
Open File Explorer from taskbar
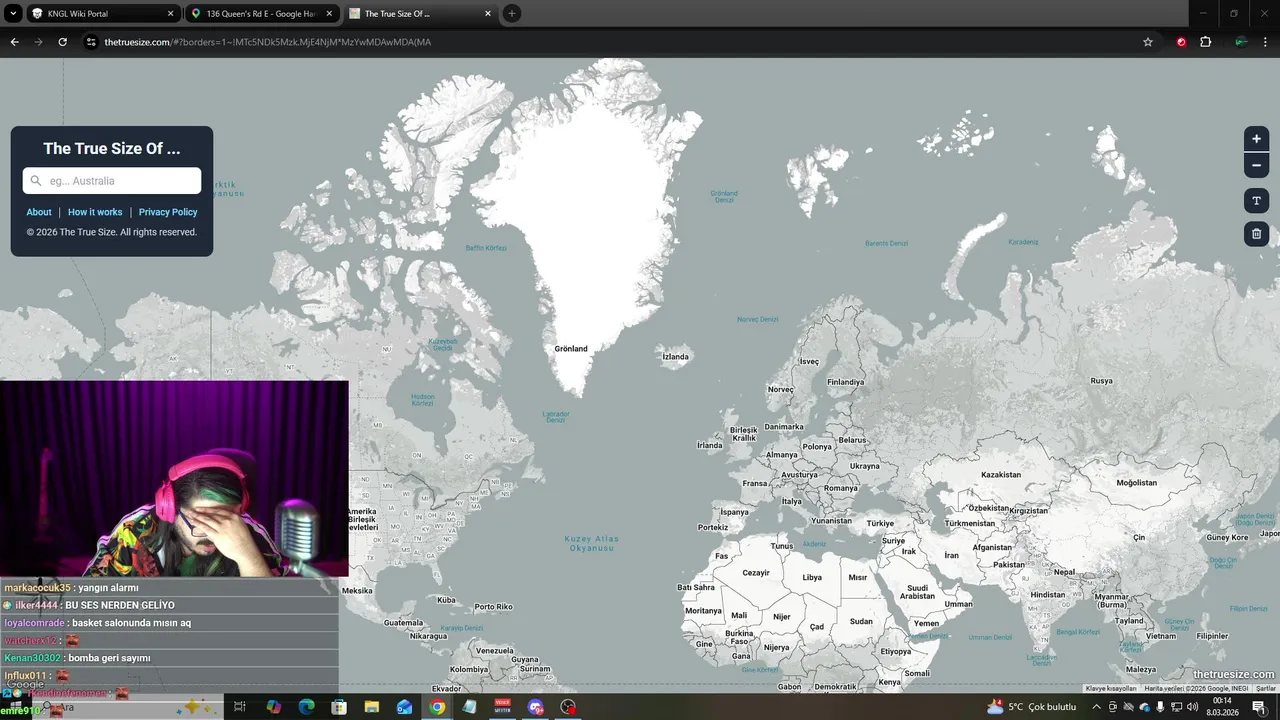coord(372,707)
